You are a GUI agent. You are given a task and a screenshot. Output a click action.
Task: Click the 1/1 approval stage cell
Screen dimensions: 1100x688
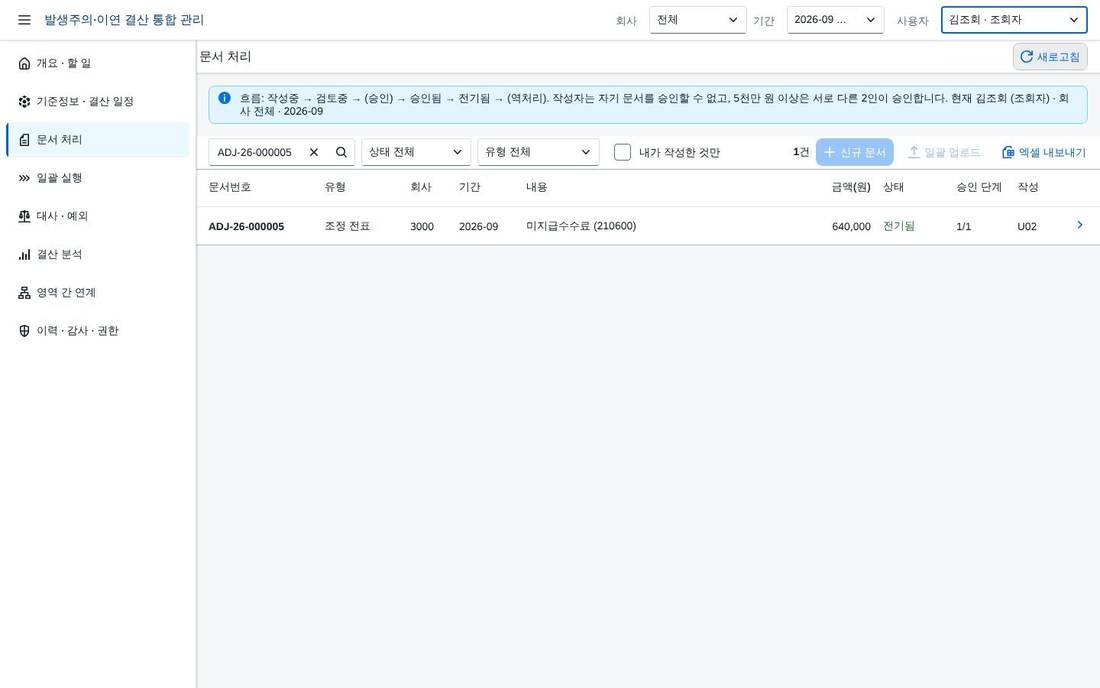(x=963, y=227)
